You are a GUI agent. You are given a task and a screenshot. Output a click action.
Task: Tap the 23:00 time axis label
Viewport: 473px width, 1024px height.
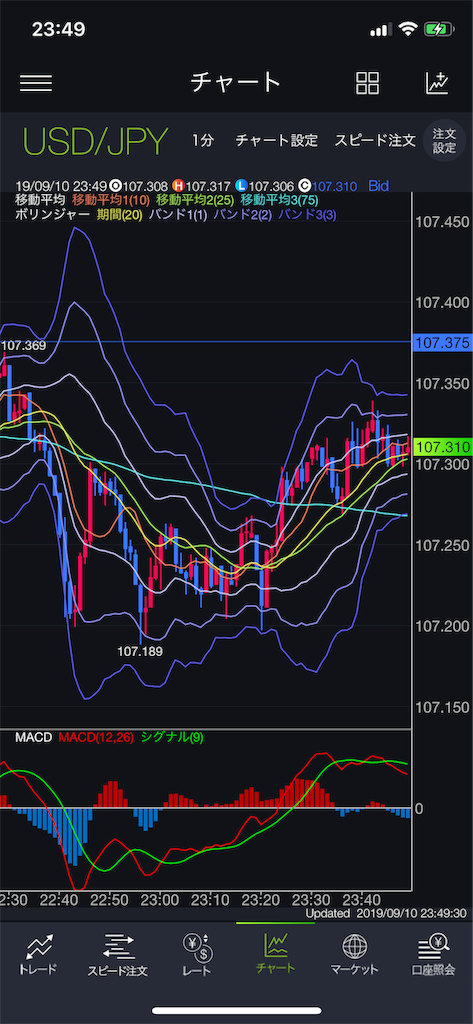[160, 899]
